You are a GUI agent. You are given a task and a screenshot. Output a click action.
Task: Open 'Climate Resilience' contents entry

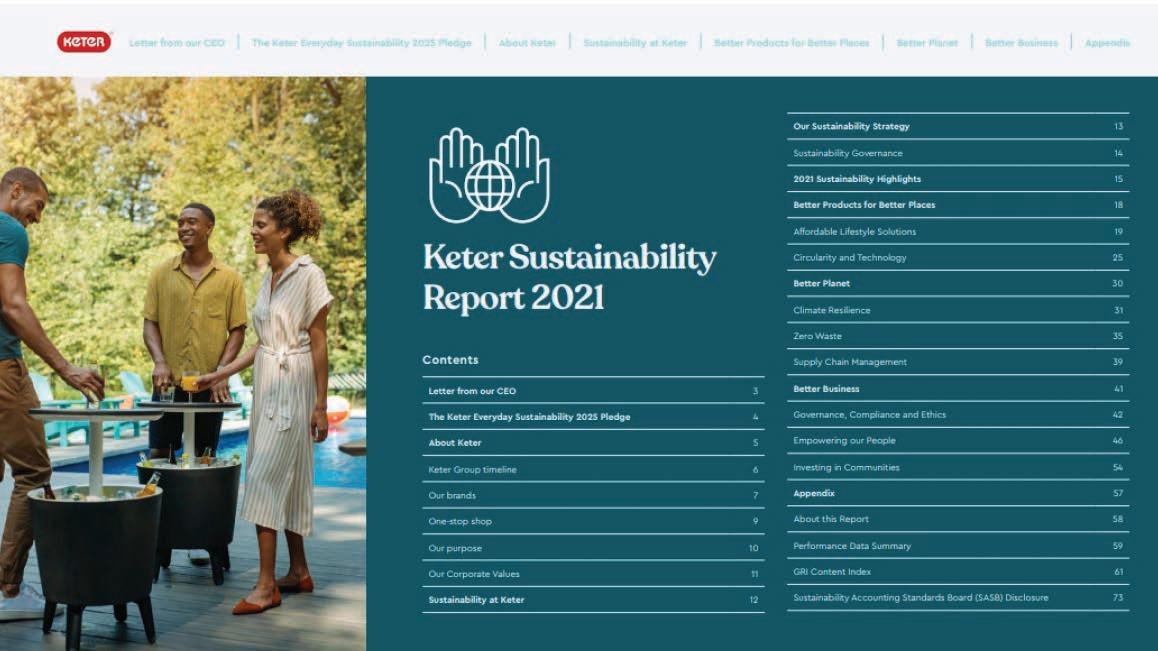[958, 310]
